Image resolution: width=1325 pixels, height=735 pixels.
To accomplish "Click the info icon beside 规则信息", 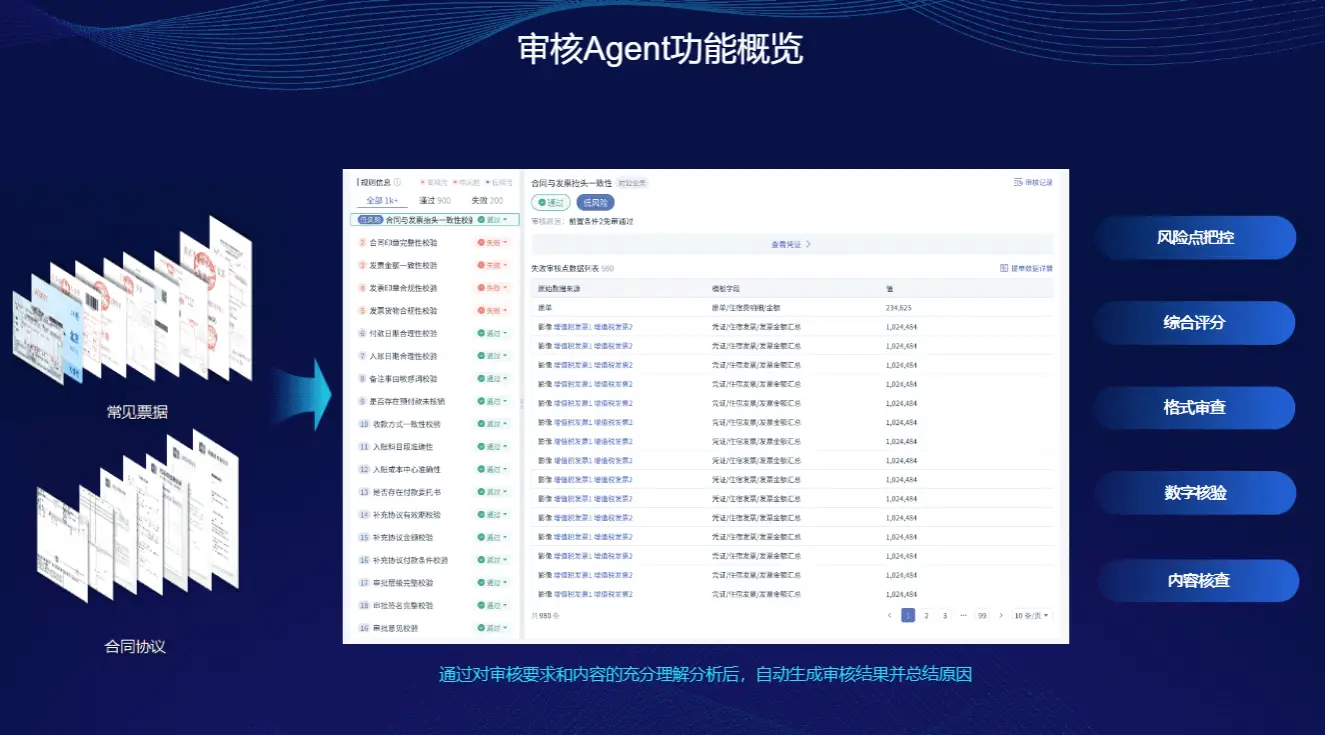I will 398,183.
